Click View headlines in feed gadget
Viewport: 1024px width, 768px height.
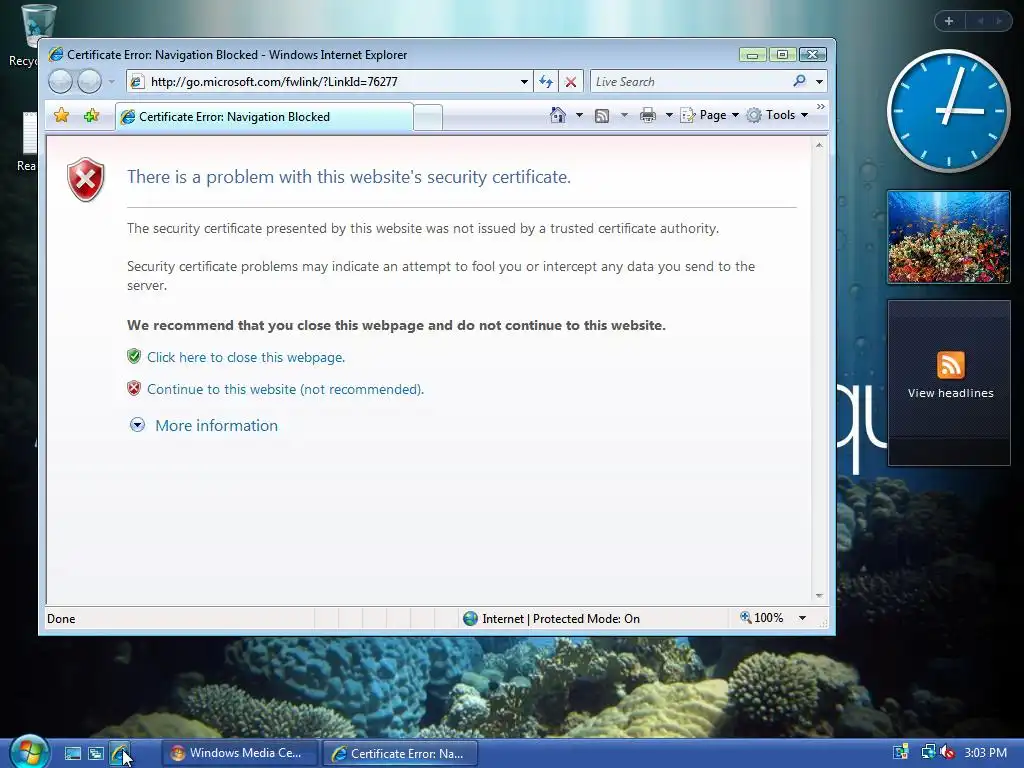click(x=950, y=393)
